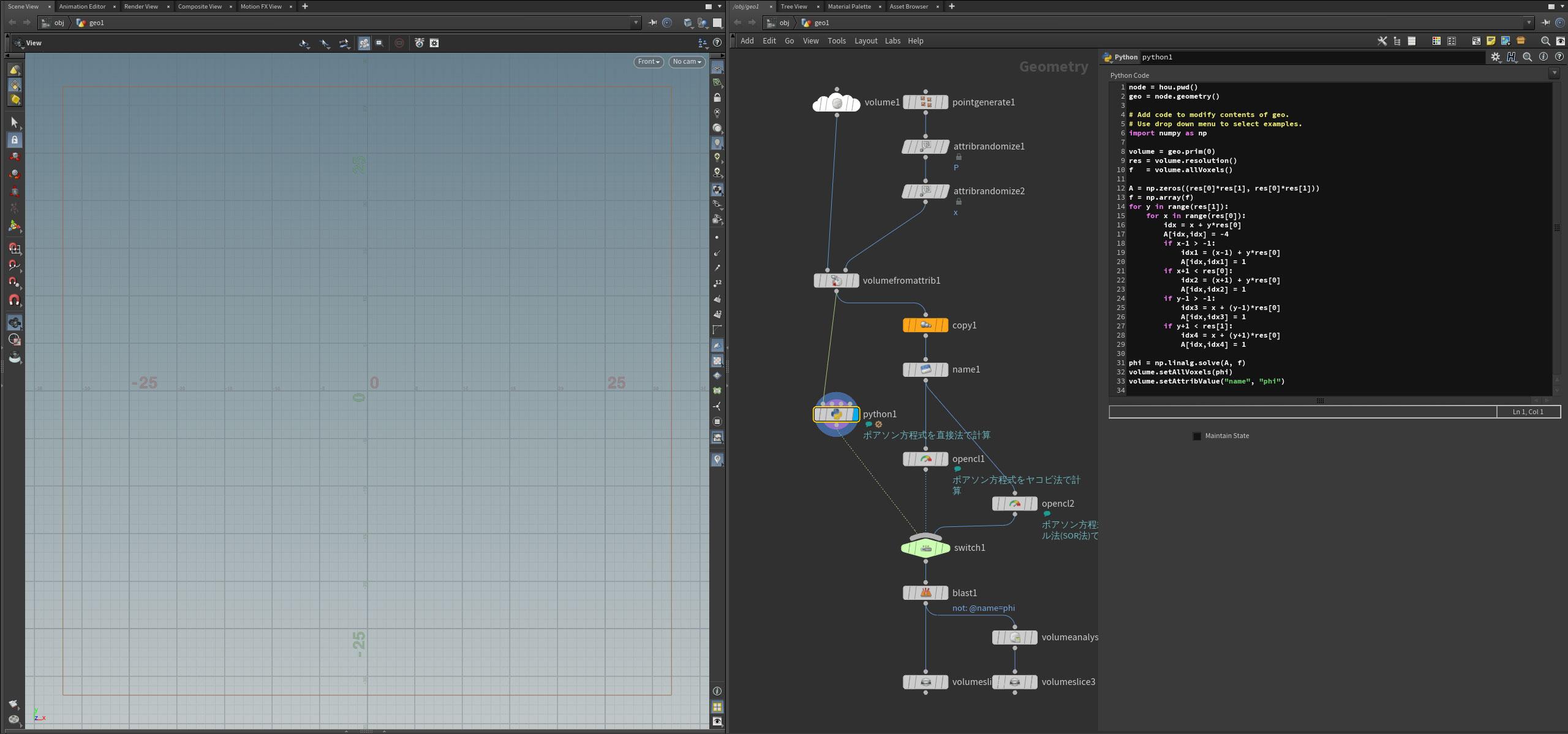The height and width of the screenshot is (734, 1568).
Task: Select the arrow Select tool in left toolbar
Action: [14, 123]
